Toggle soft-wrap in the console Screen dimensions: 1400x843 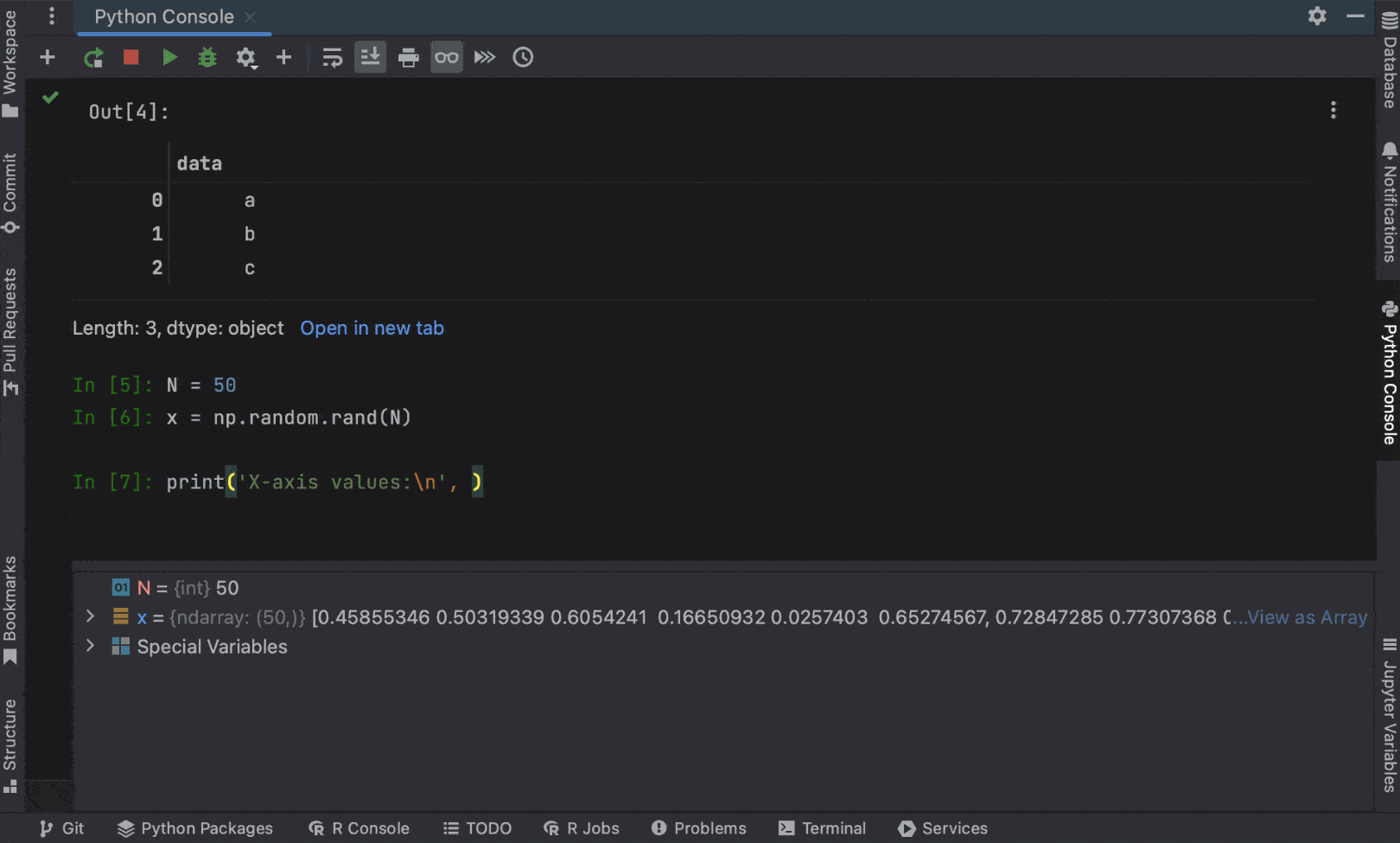[332, 58]
